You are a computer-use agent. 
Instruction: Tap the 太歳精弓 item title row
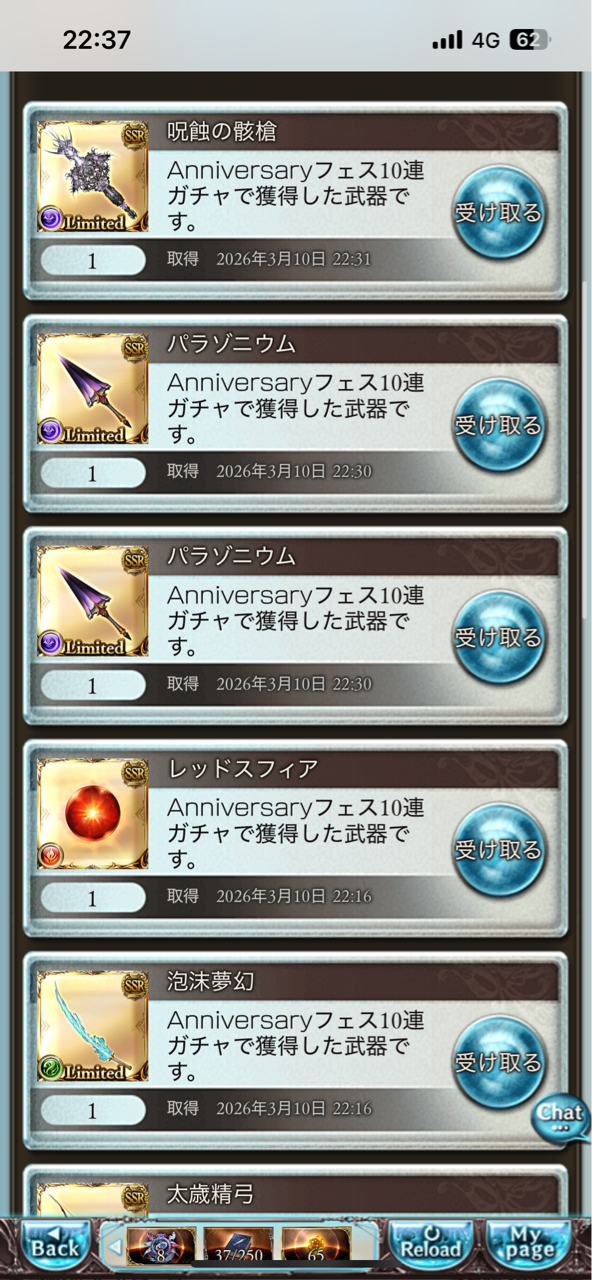(x=361, y=1194)
